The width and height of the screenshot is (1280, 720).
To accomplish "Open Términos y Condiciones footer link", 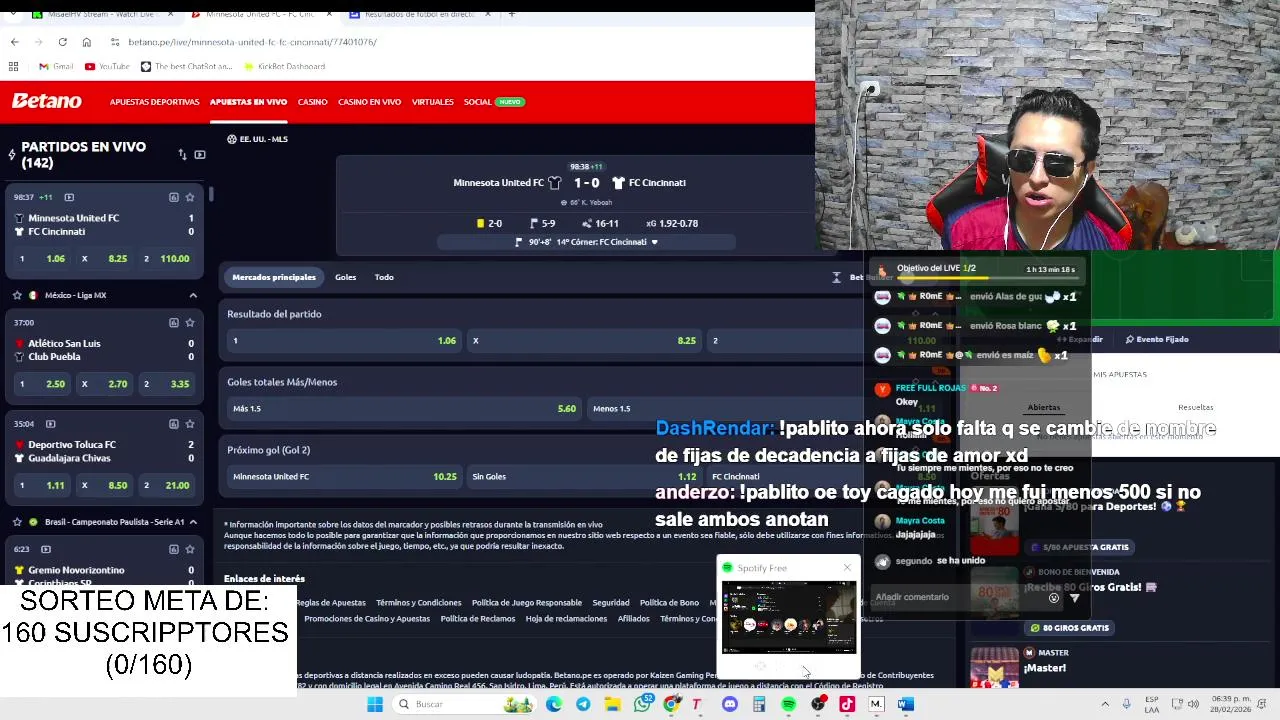I will coord(418,603).
